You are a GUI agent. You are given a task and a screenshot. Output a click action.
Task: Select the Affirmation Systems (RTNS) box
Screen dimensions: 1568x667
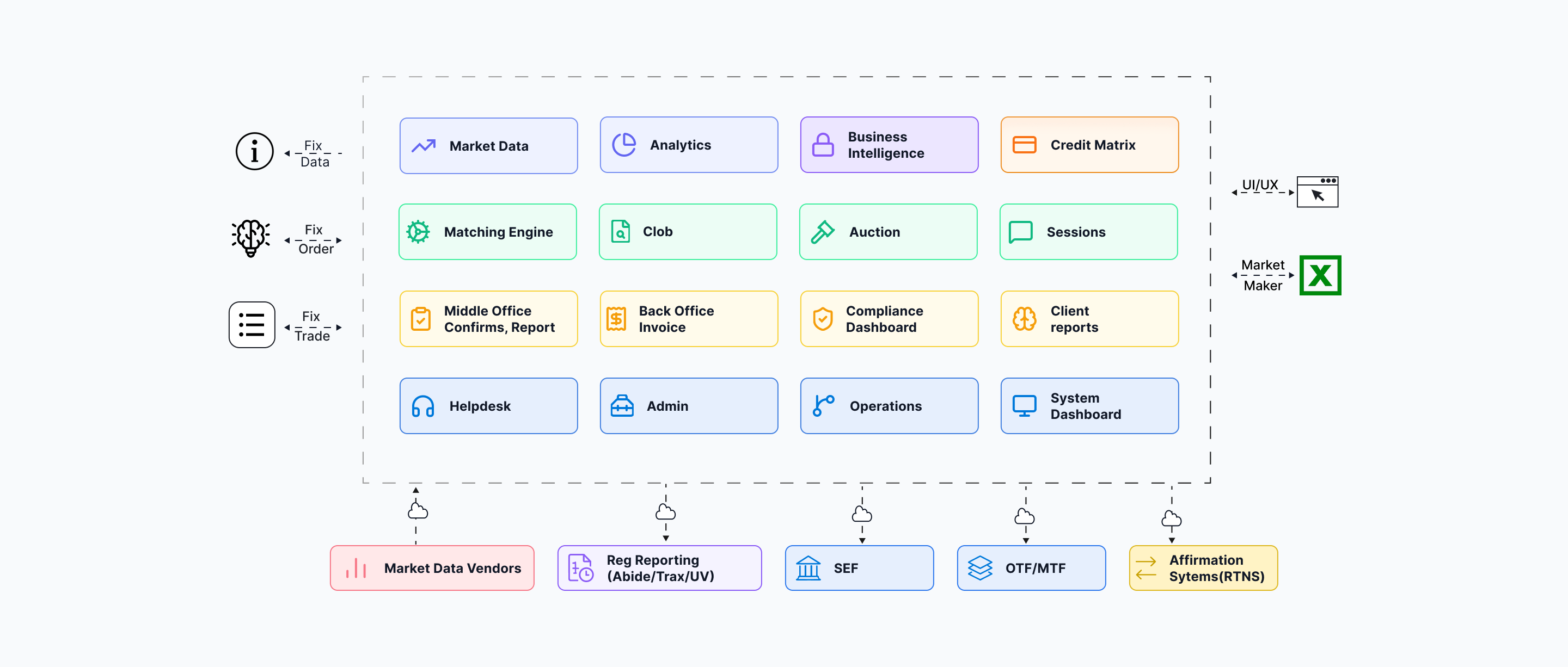pos(1203,568)
